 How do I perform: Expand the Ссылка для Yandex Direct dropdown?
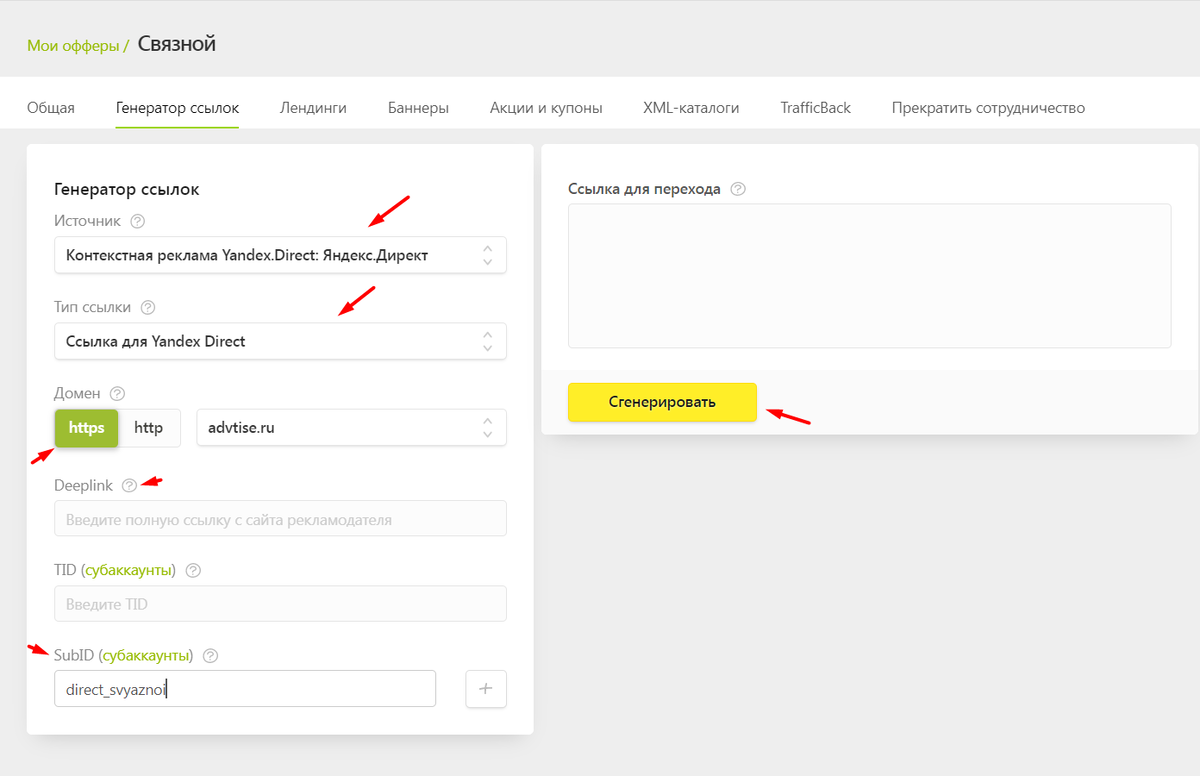coord(280,341)
